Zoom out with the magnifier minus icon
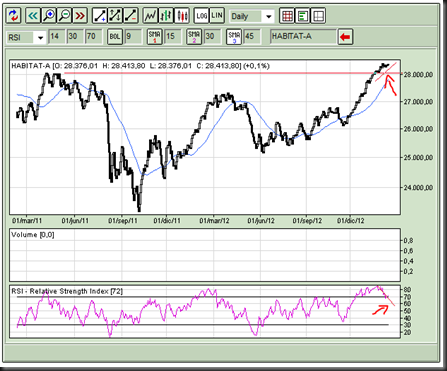This screenshot has height=371, width=447. [x=64, y=16]
